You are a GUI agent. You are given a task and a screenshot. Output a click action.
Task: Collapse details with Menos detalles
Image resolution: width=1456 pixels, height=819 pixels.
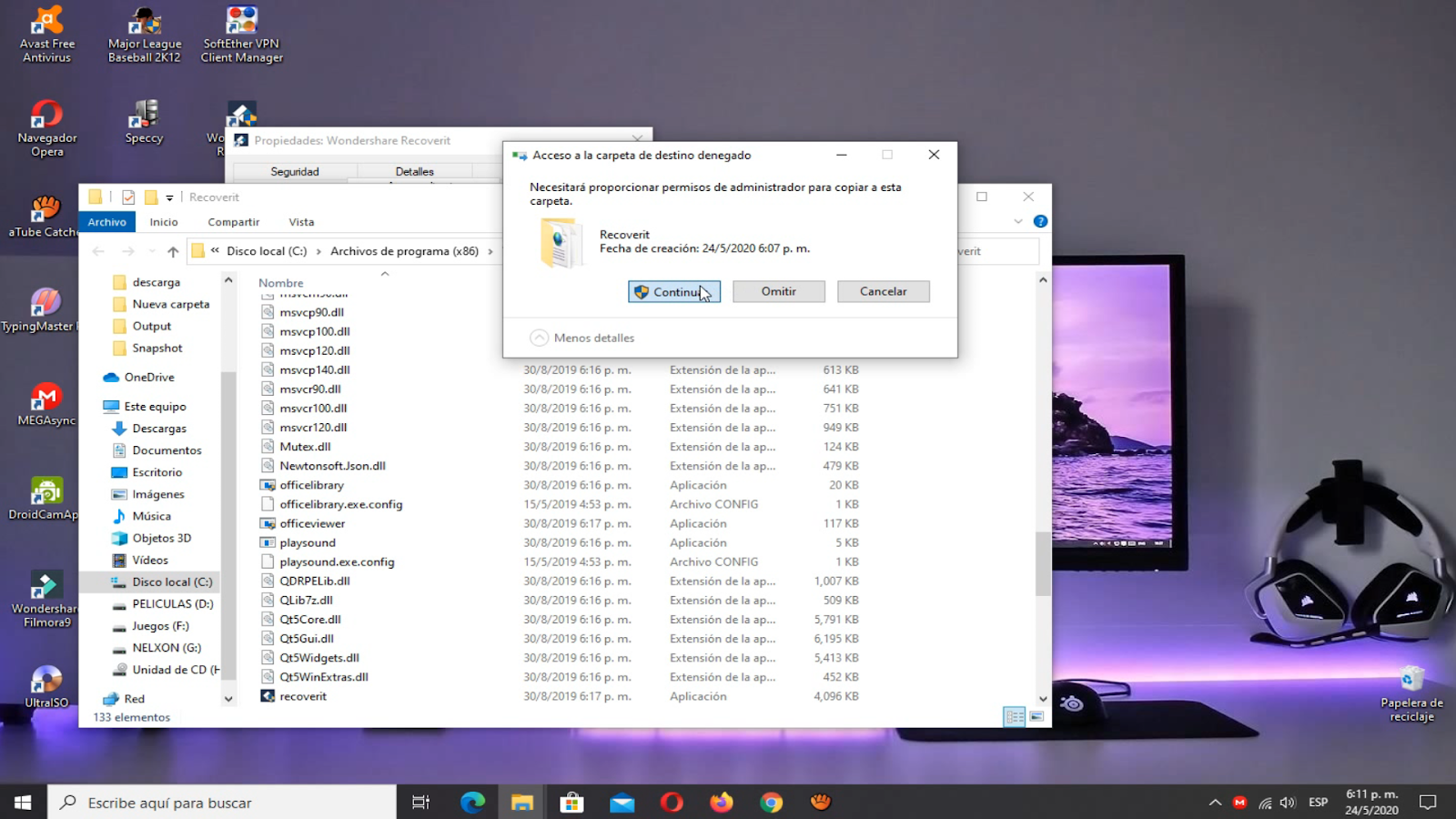(582, 338)
